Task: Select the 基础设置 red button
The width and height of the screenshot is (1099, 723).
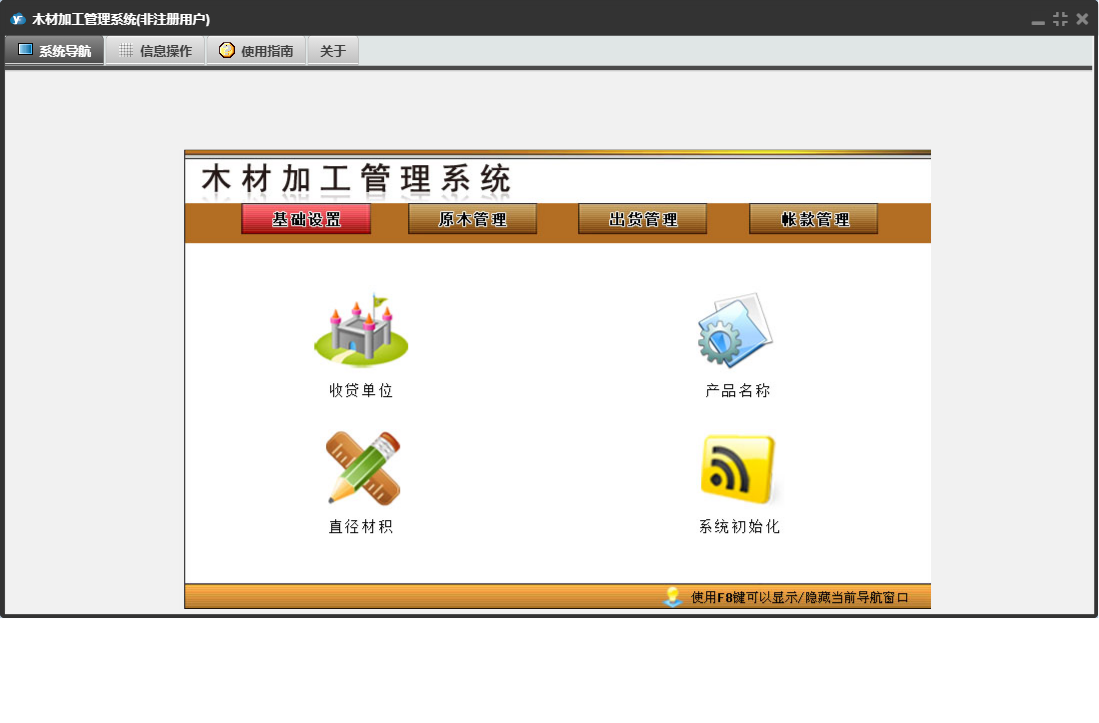Action: pos(306,219)
